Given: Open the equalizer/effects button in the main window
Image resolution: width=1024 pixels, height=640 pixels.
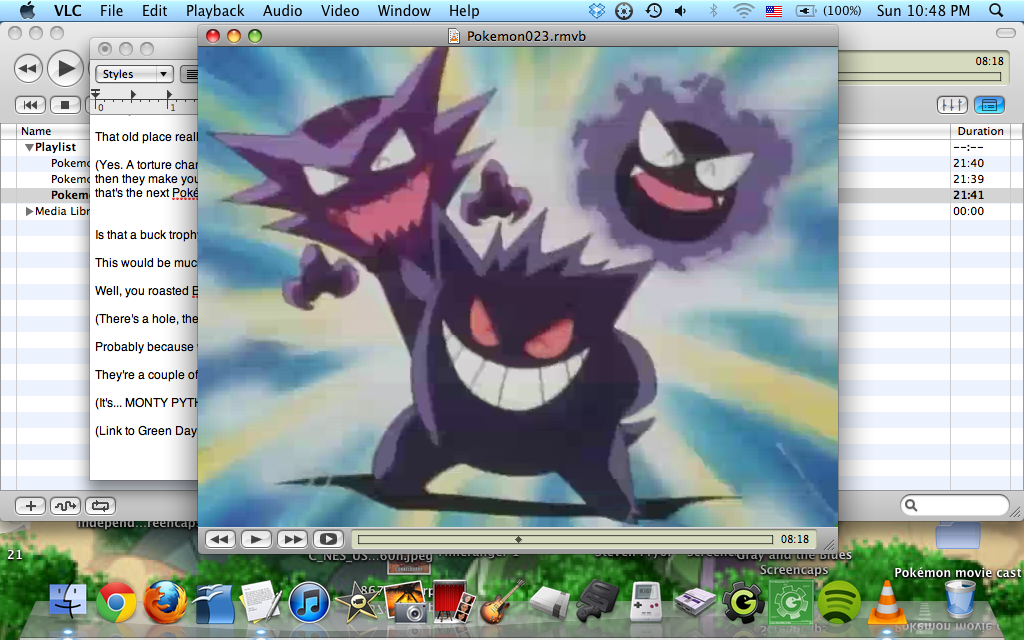Looking at the screenshot, I should click(952, 104).
